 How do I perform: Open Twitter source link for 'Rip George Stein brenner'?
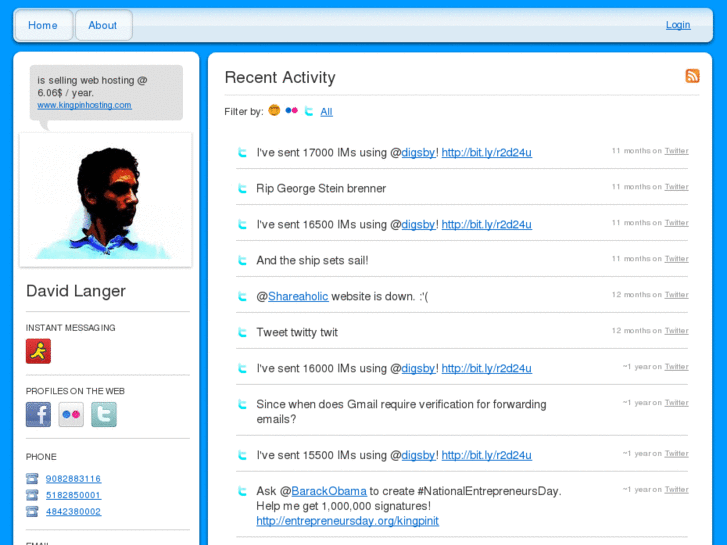tap(676, 187)
